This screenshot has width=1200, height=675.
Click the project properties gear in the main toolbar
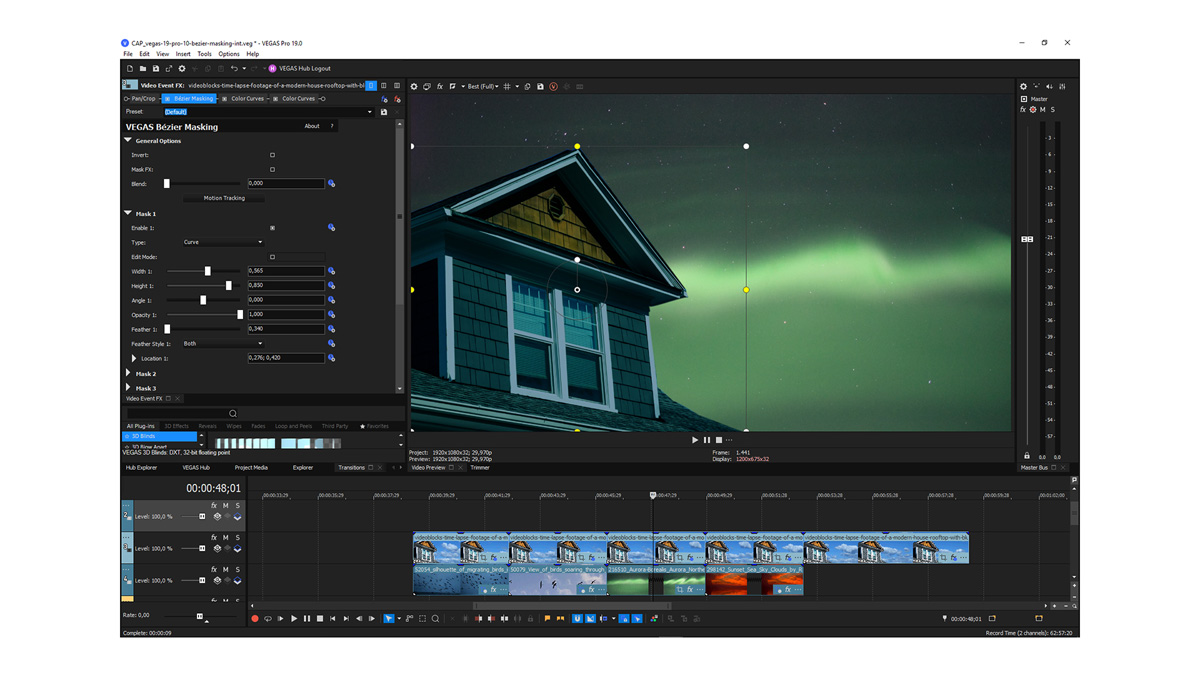[x=182, y=69]
